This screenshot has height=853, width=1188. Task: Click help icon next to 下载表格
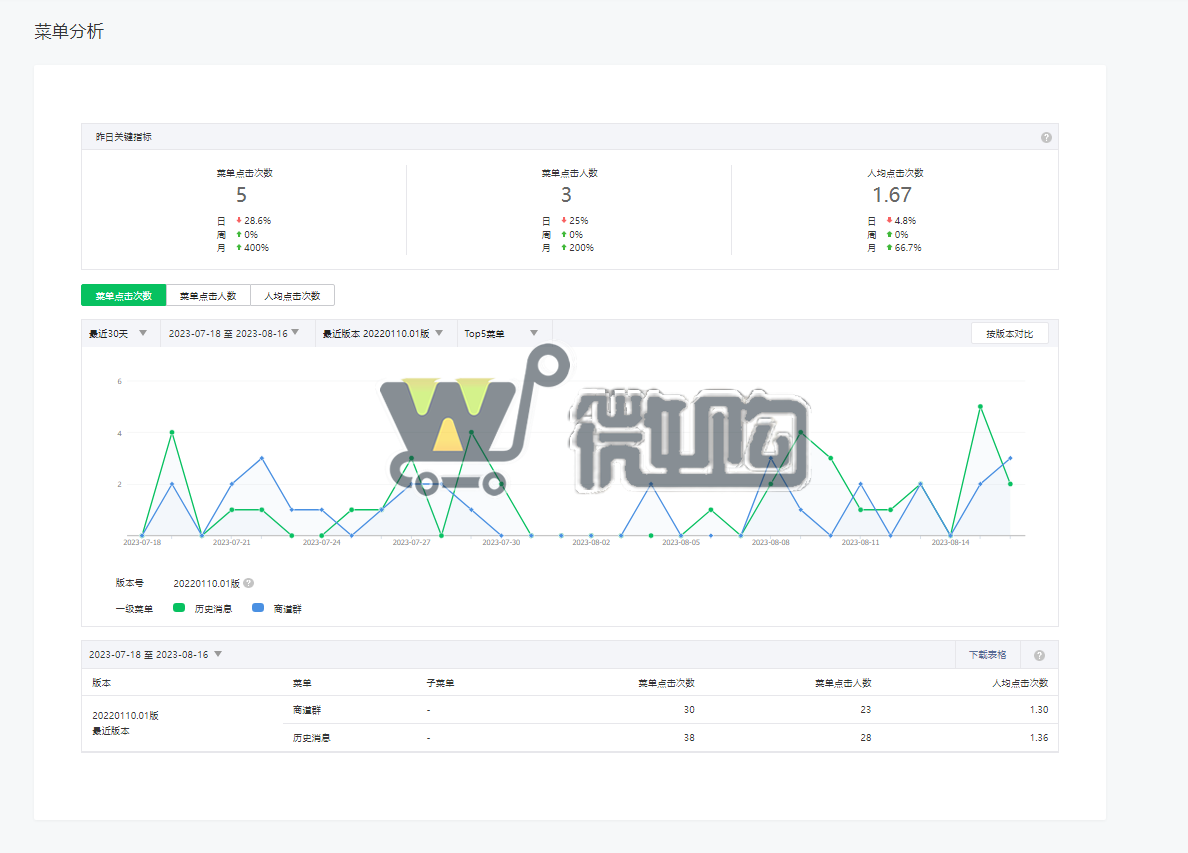coord(1039,655)
